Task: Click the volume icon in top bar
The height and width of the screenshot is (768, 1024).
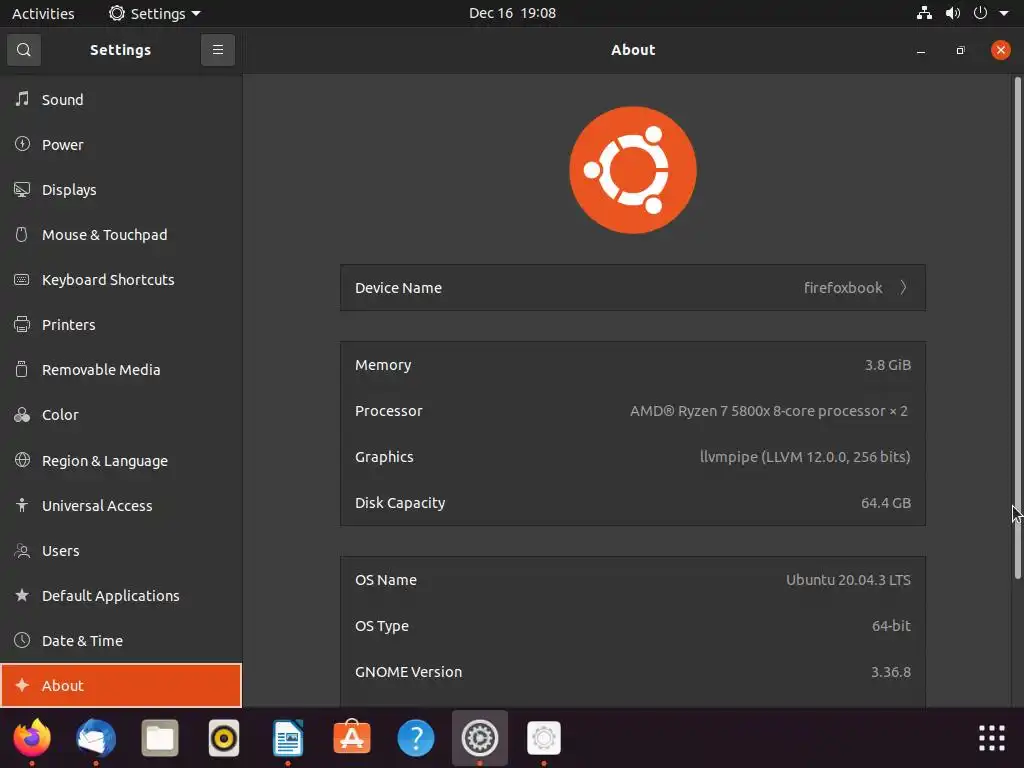Action: coord(953,13)
